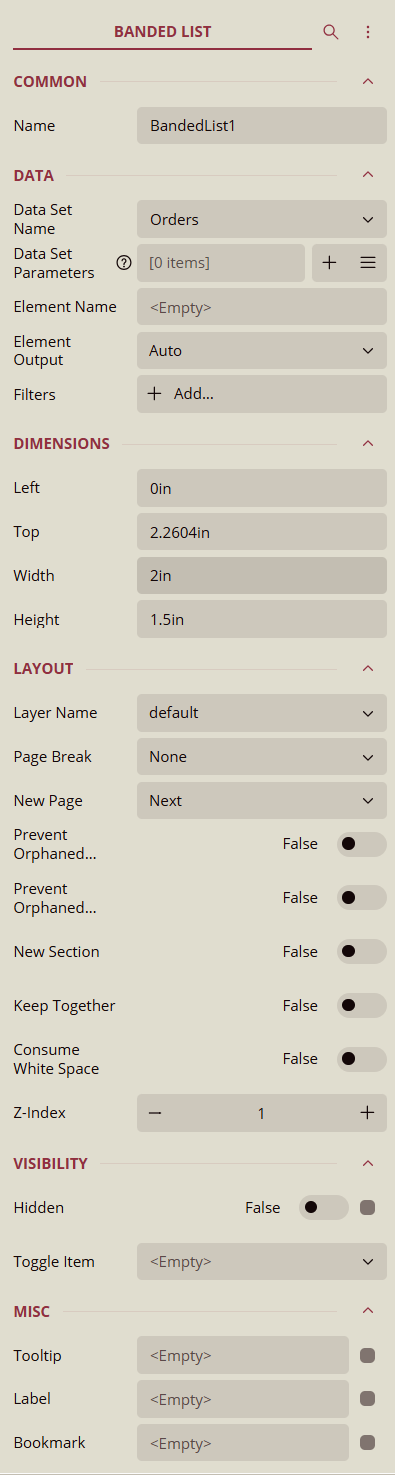This screenshot has width=395, height=1475.
Task: Click the square marker beside Tooltip
Action: click(x=367, y=1356)
